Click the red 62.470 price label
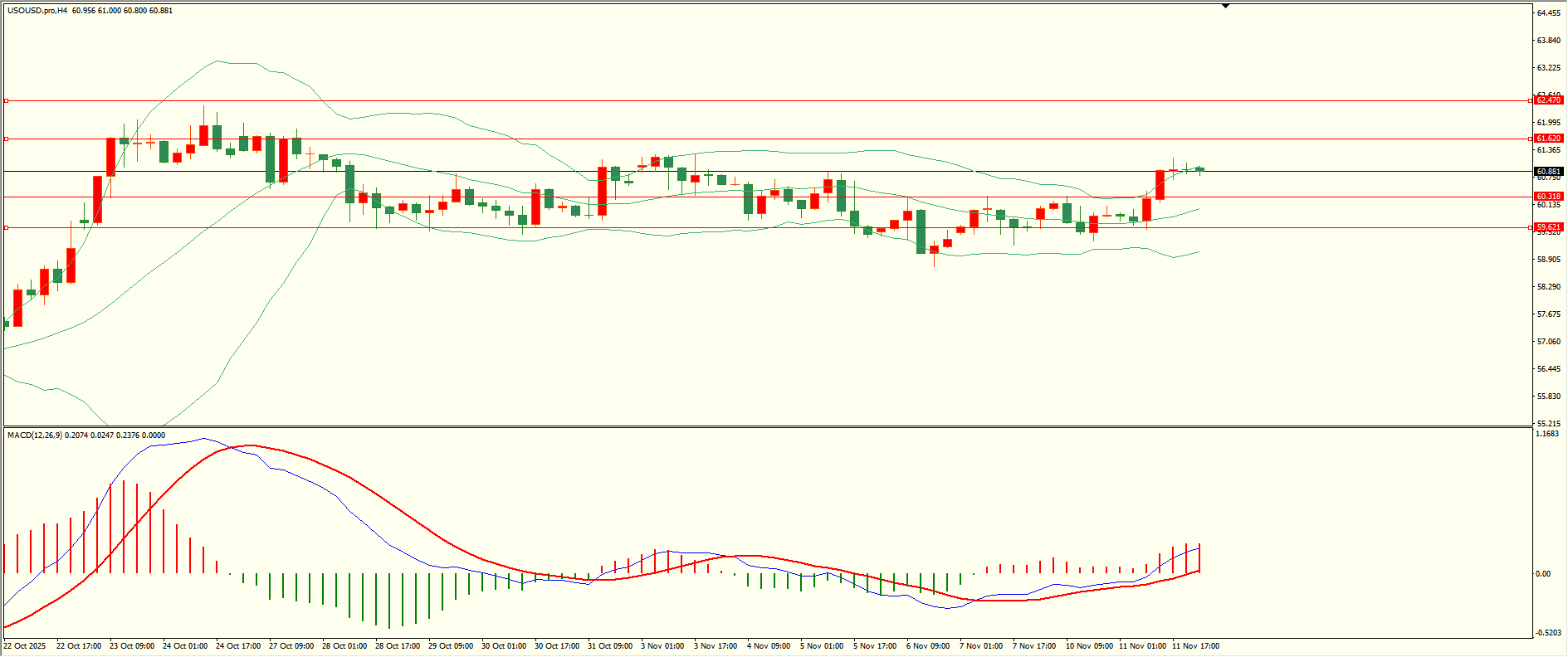The height and width of the screenshot is (657, 1568). (1548, 100)
